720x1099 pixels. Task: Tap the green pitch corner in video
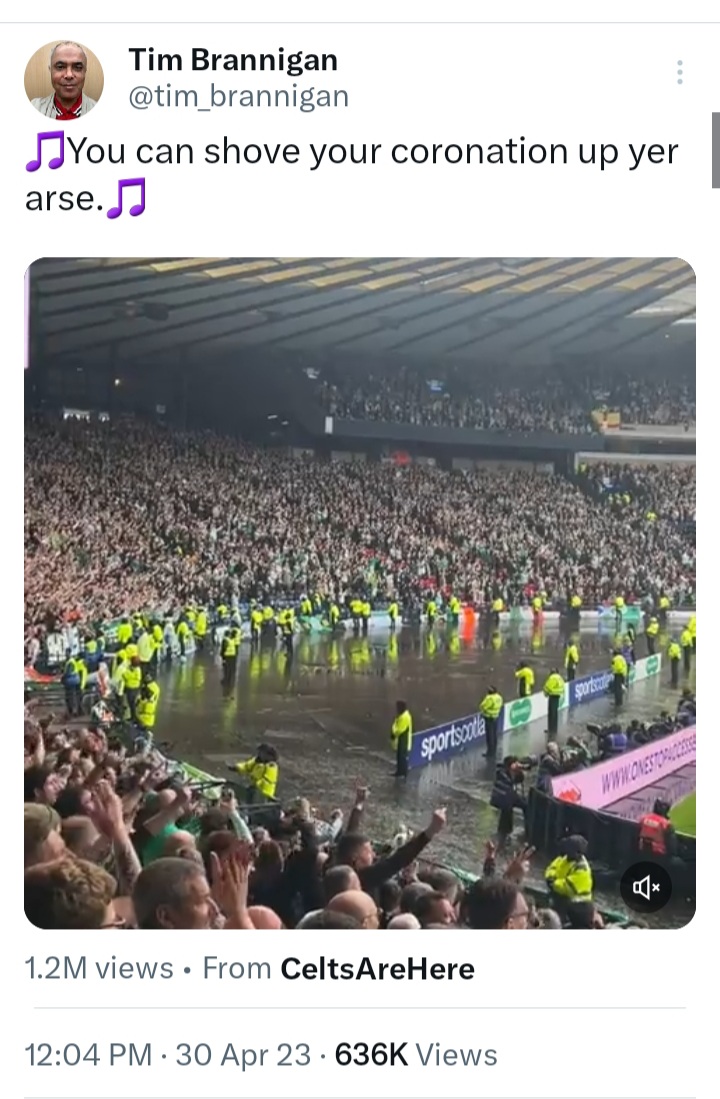click(683, 815)
